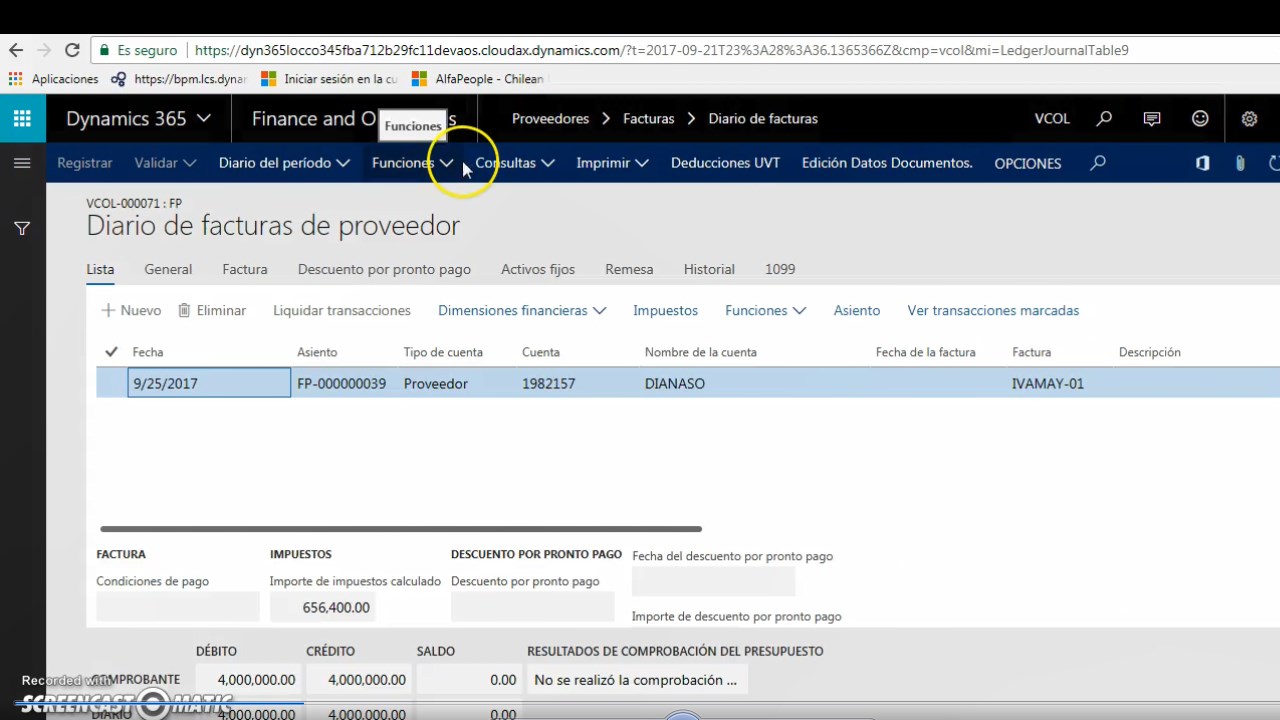Image resolution: width=1280 pixels, height=720 pixels.
Task: Open the grid toolbar Funciones dropdown
Action: 765,310
